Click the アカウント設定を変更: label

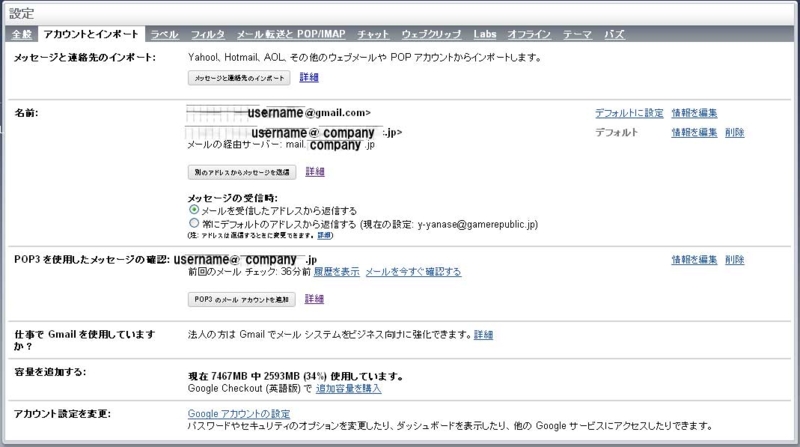tap(62, 413)
